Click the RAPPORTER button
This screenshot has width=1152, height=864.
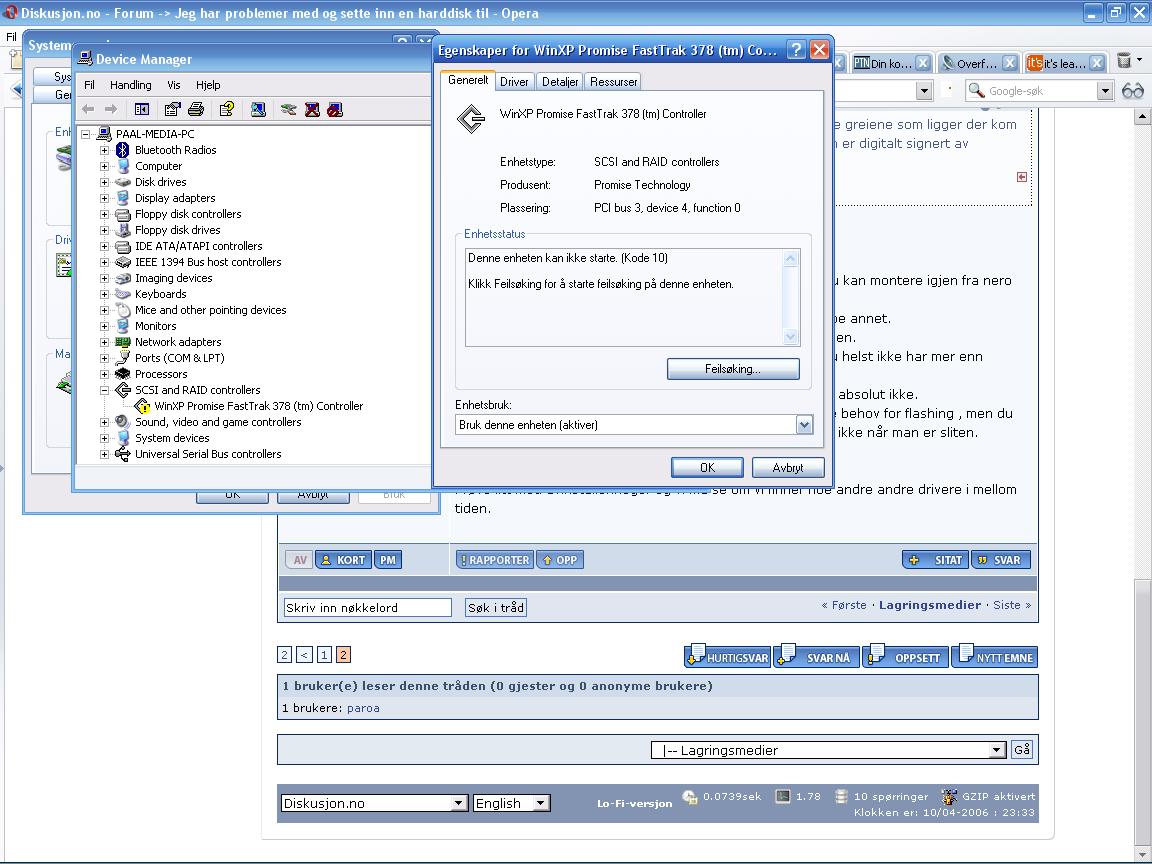click(495, 560)
